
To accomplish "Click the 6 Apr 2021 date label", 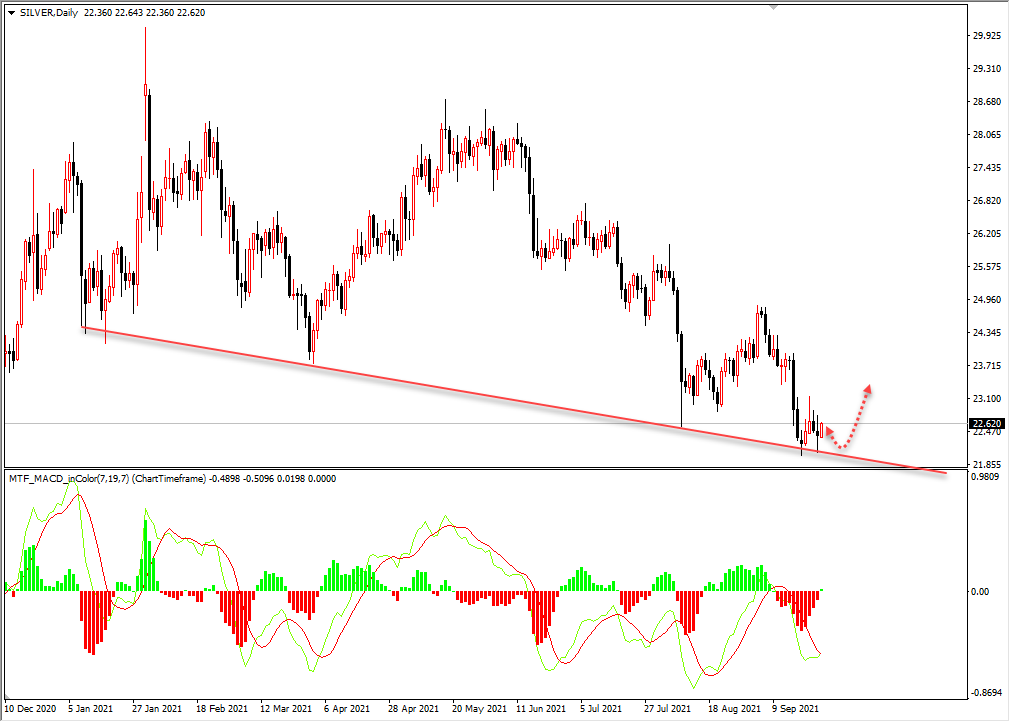I will point(347,708).
